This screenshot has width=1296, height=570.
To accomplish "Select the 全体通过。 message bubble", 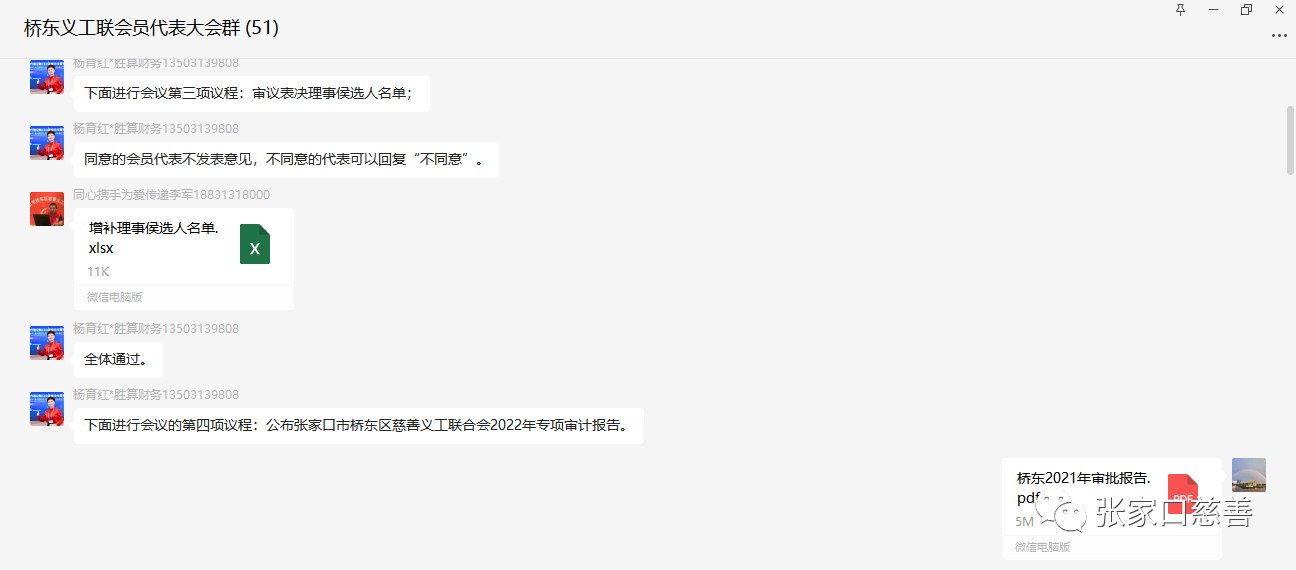I will (x=118, y=360).
